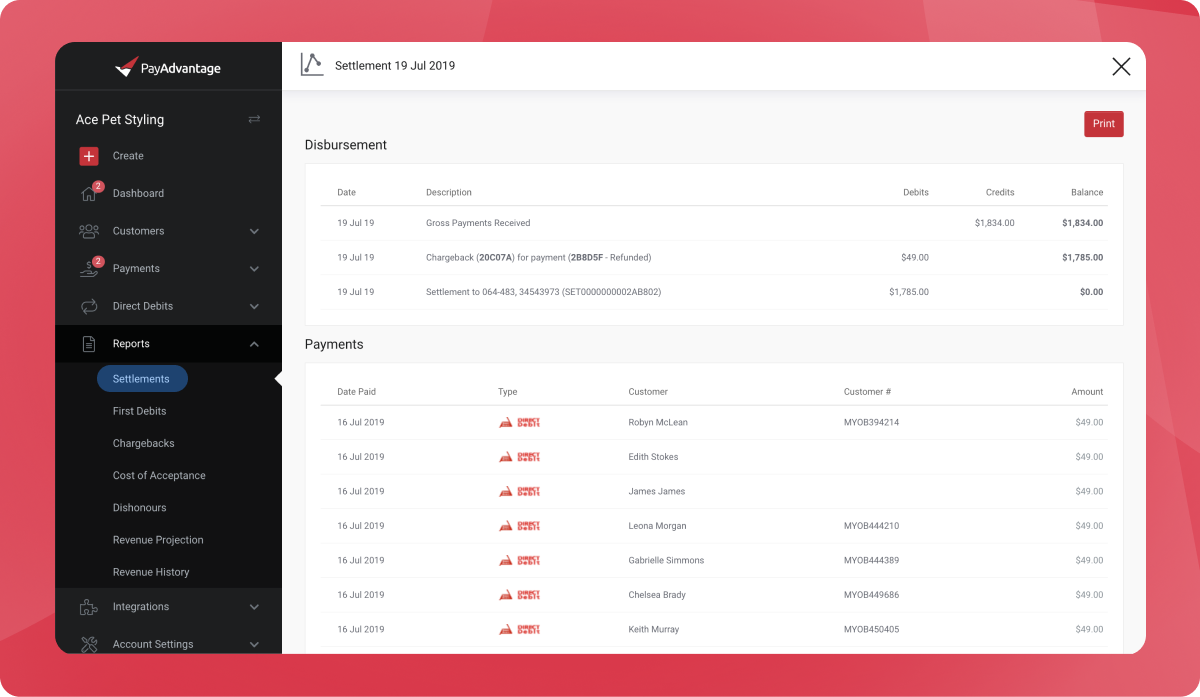
Task: Expand the Customers menu chevron
Action: click(254, 231)
